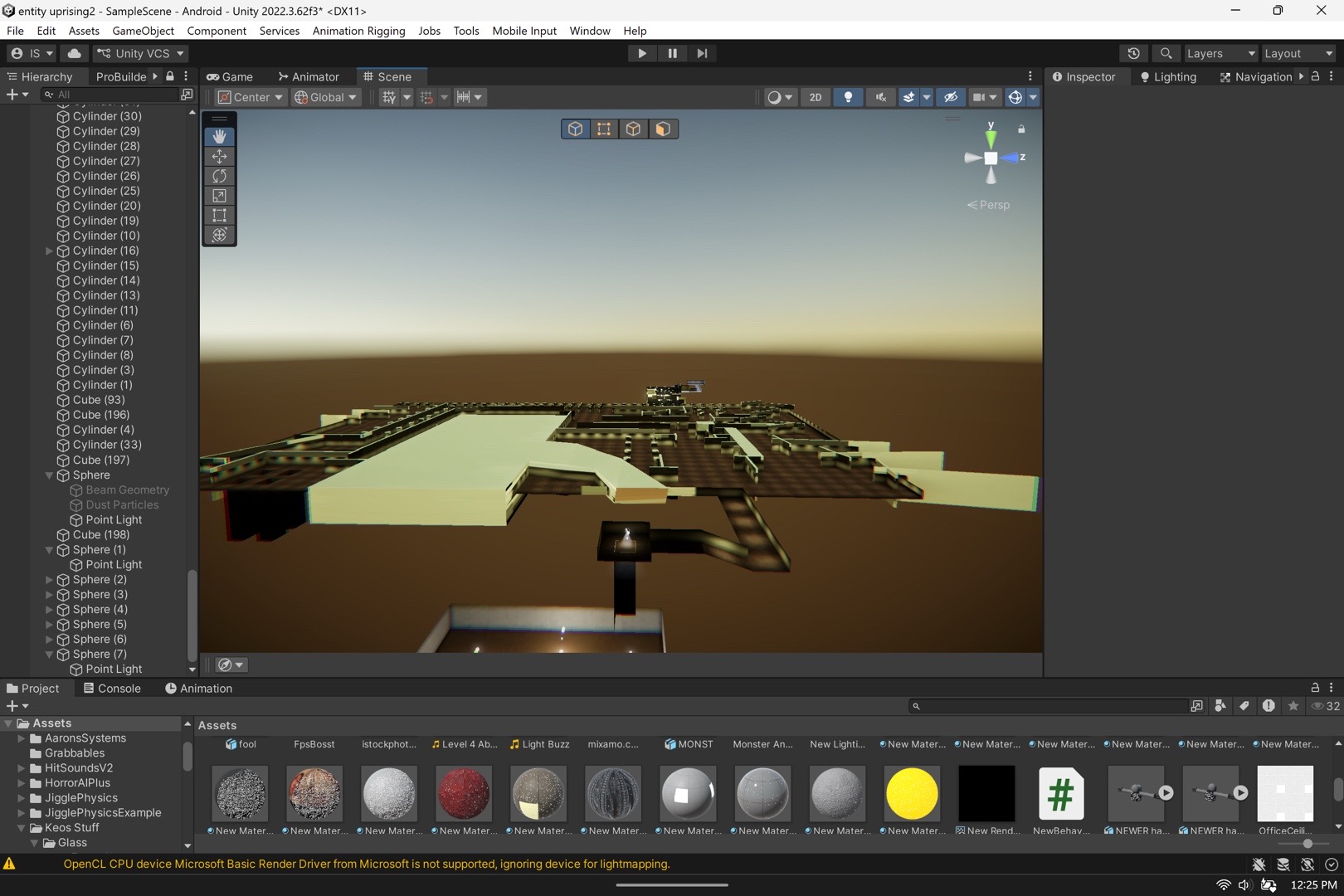The height and width of the screenshot is (896, 1344).
Task: Click the Persp projection label
Action: click(x=989, y=205)
